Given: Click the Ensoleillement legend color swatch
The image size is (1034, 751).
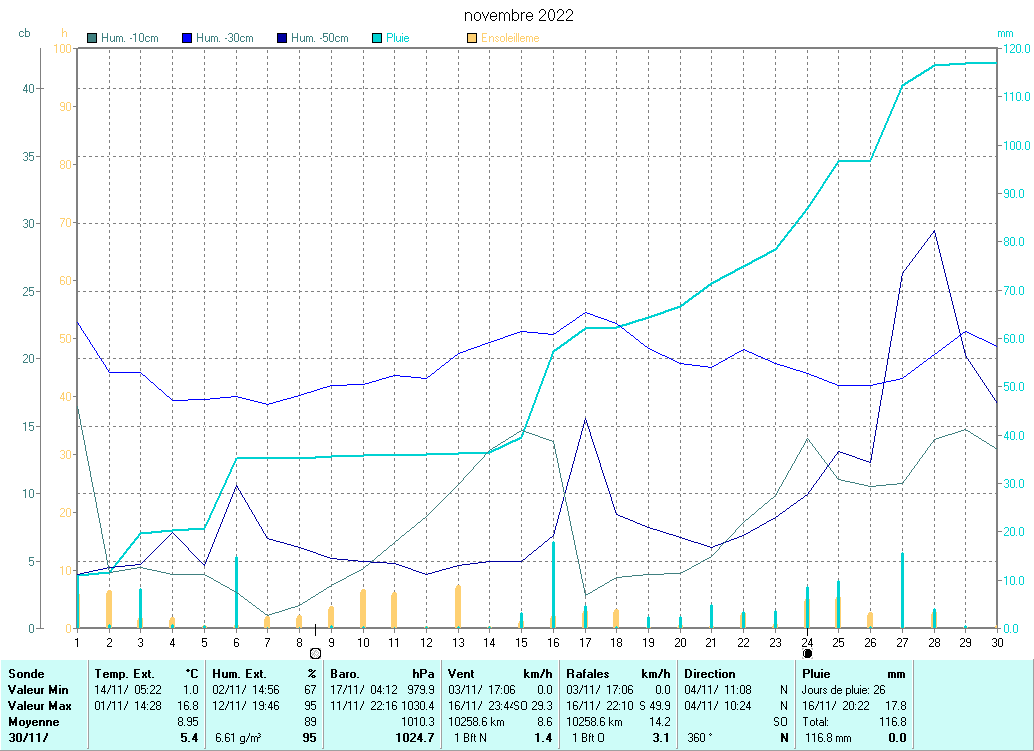Looking at the screenshot, I should click(472, 38).
